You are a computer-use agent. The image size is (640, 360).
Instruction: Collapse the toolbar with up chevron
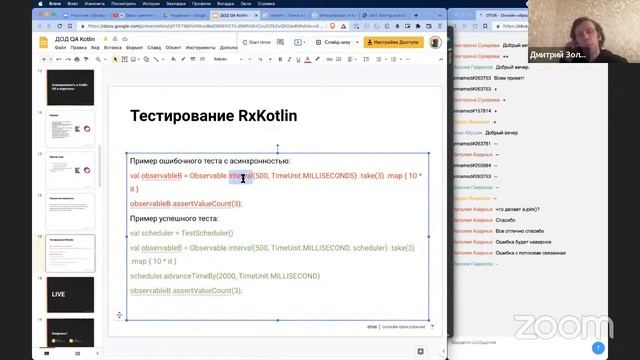(x=441, y=60)
